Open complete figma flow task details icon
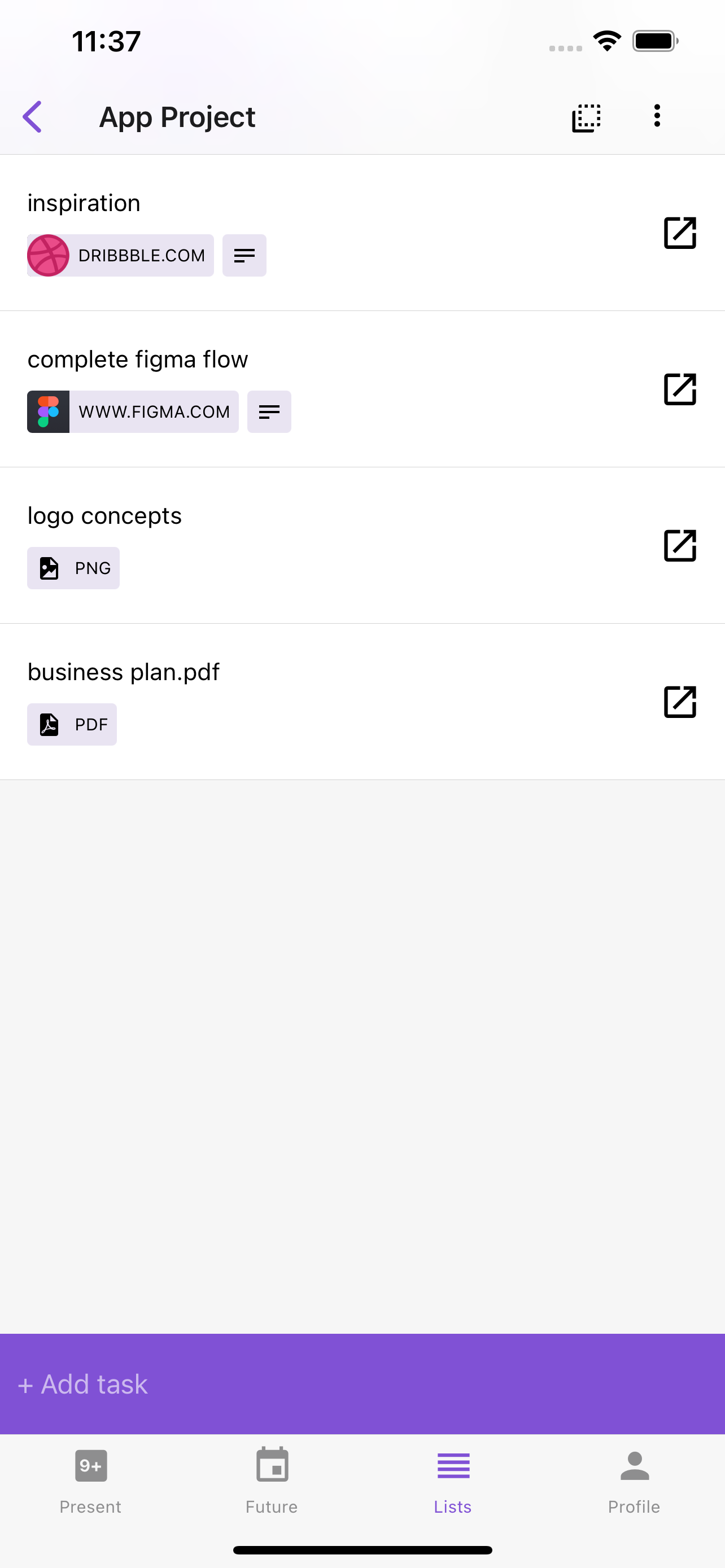This screenshot has width=725, height=1568. pos(679,389)
